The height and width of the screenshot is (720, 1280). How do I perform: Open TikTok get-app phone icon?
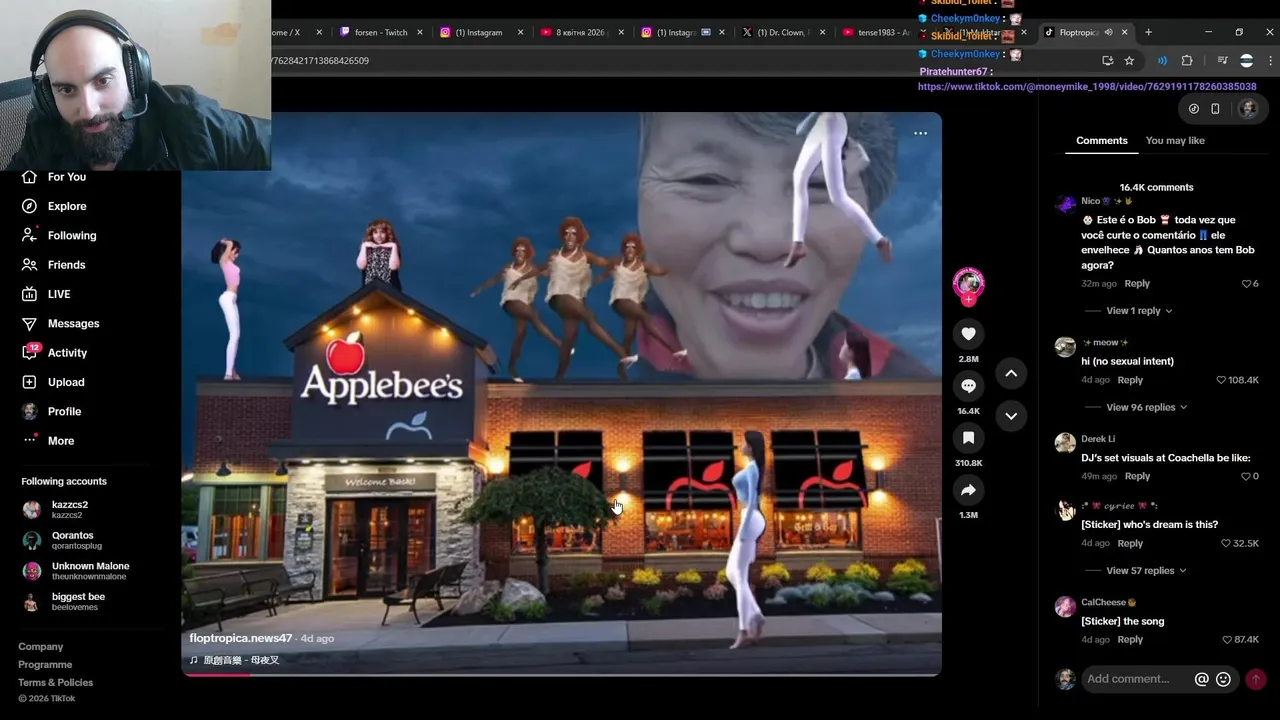tap(1215, 109)
